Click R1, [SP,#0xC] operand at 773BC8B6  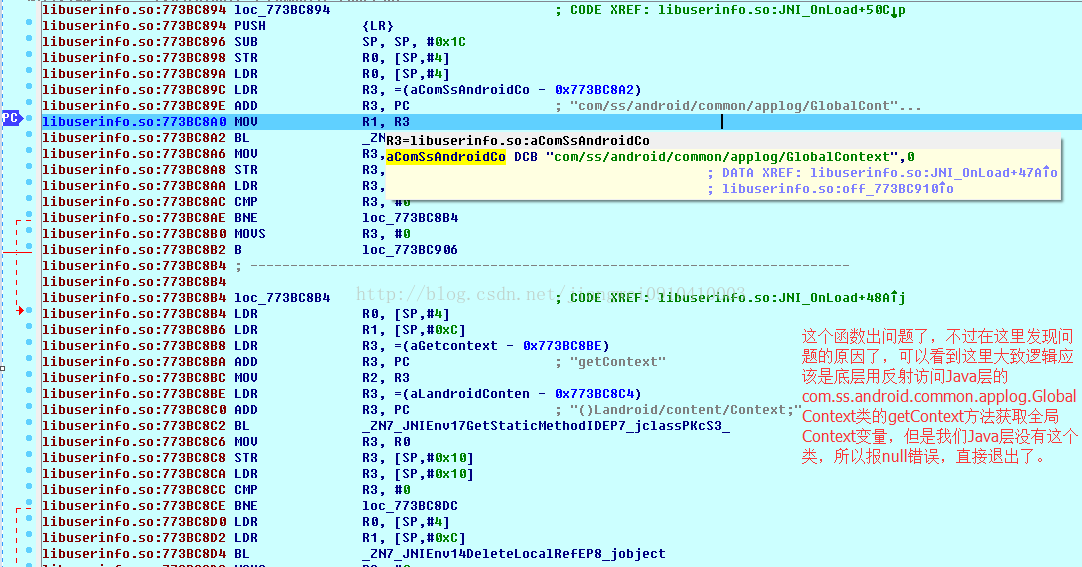pos(414,330)
